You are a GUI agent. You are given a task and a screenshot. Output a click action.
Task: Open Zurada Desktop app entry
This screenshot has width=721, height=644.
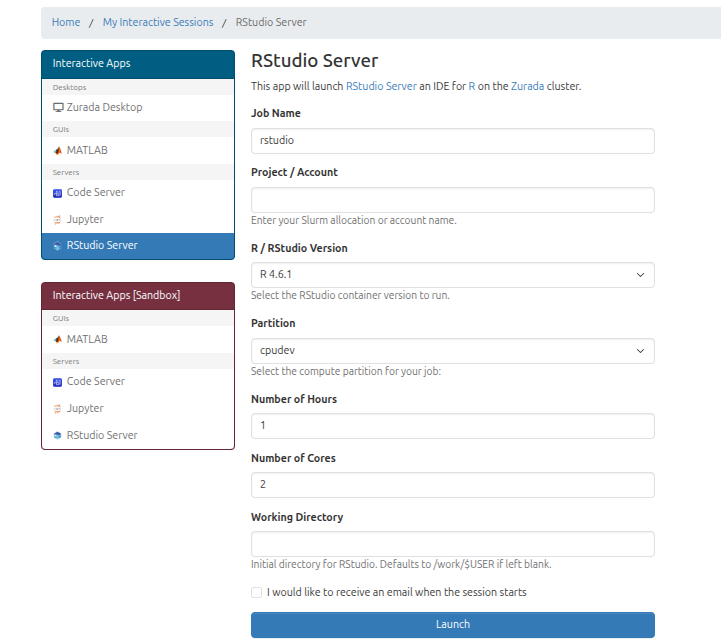click(138, 108)
